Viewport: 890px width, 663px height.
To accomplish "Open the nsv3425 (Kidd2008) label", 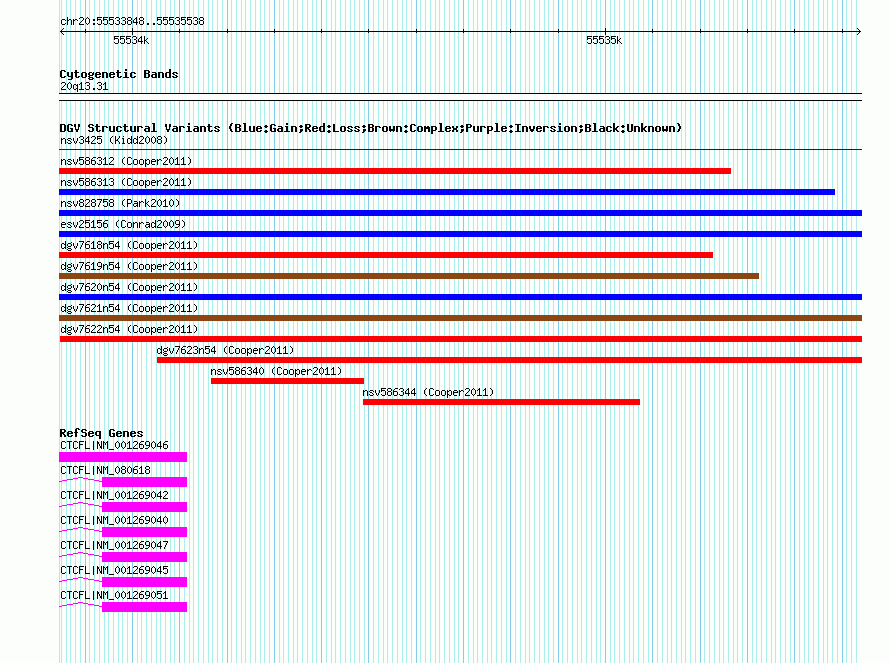I will click(x=114, y=140).
